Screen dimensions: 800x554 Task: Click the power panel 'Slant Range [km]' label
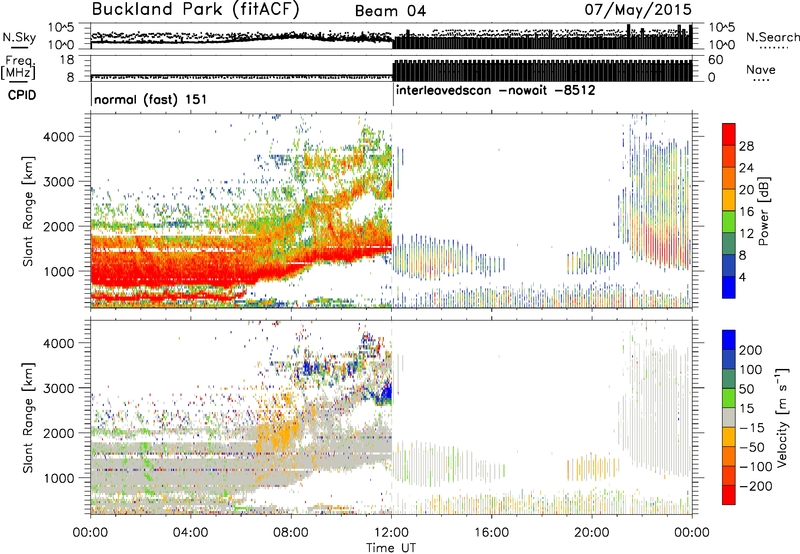click(29, 211)
